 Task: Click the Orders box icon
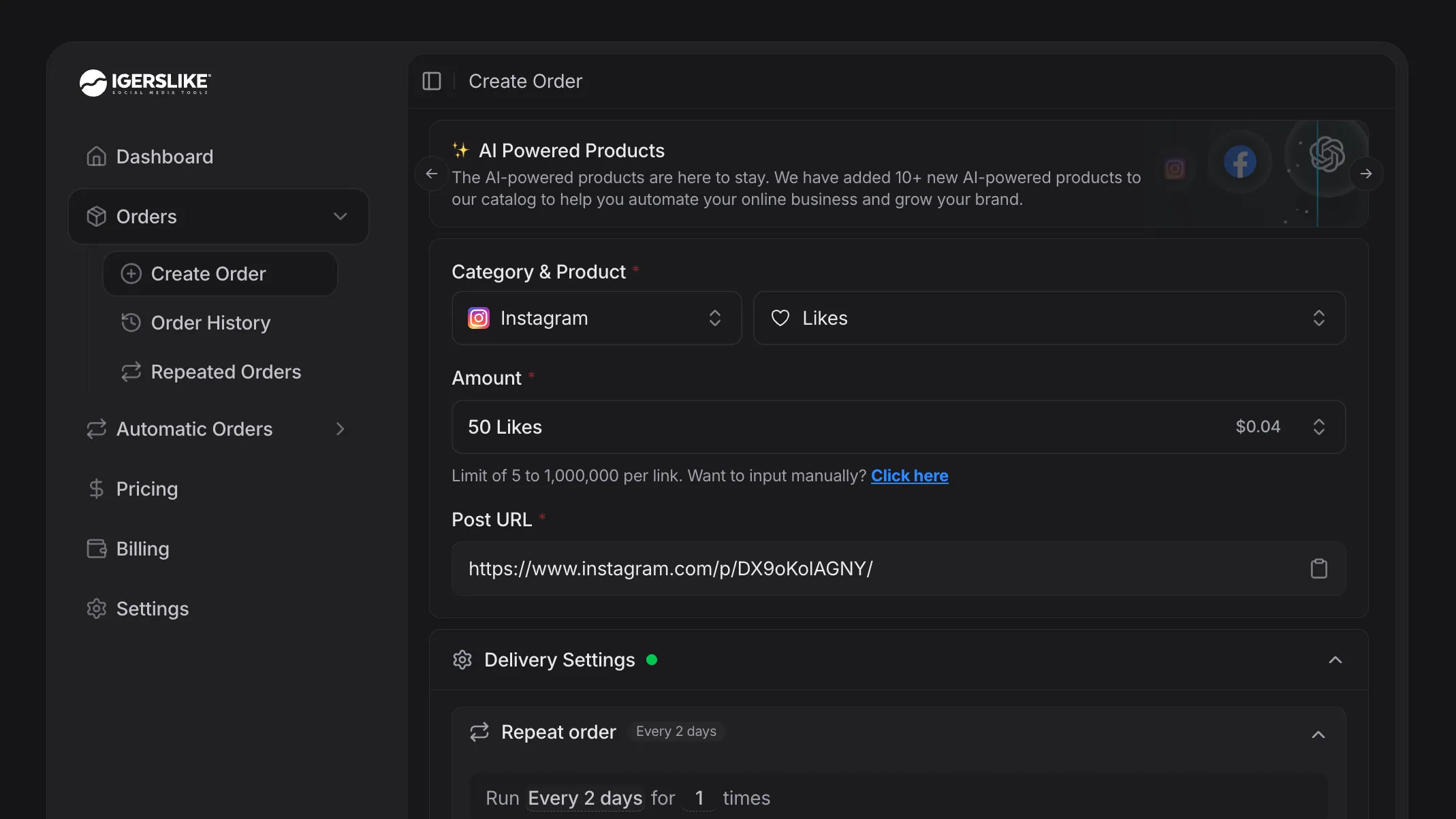(97, 216)
